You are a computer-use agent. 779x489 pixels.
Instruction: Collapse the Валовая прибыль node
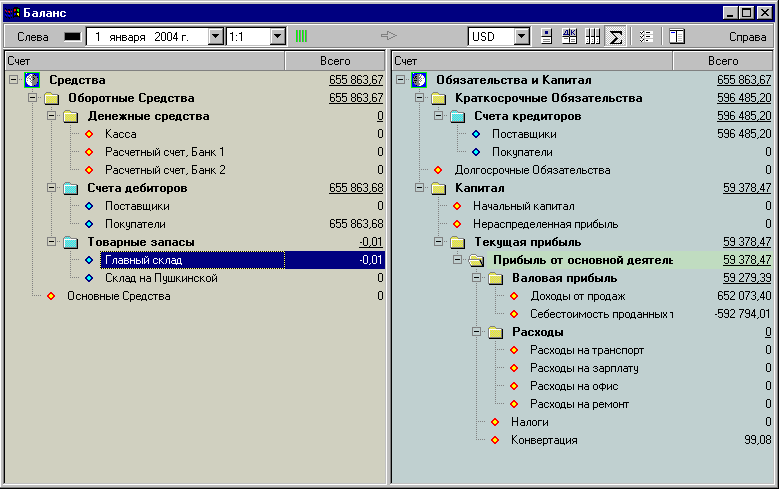click(476, 278)
